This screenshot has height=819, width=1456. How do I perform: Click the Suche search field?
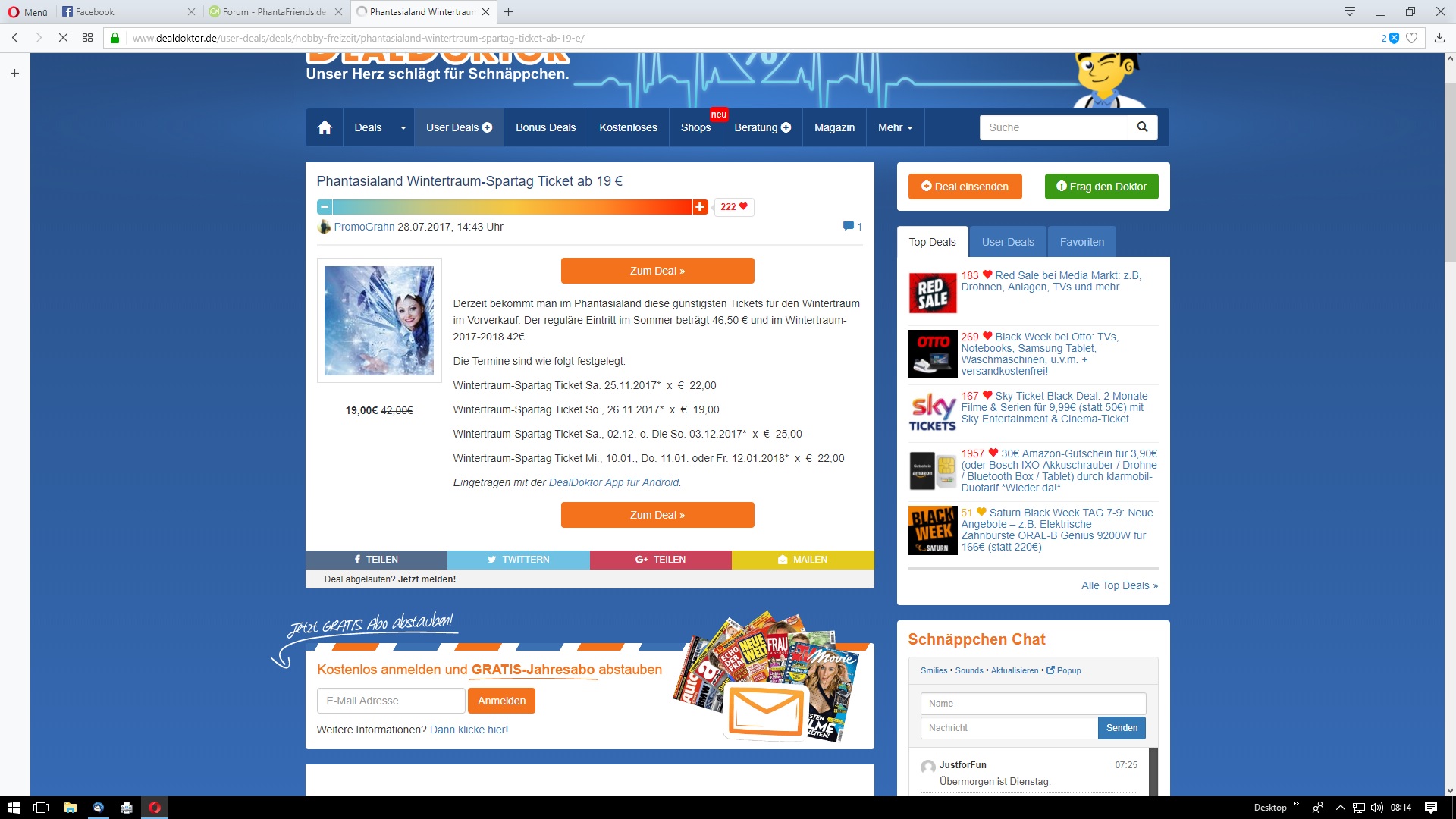(x=1053, y=127)
